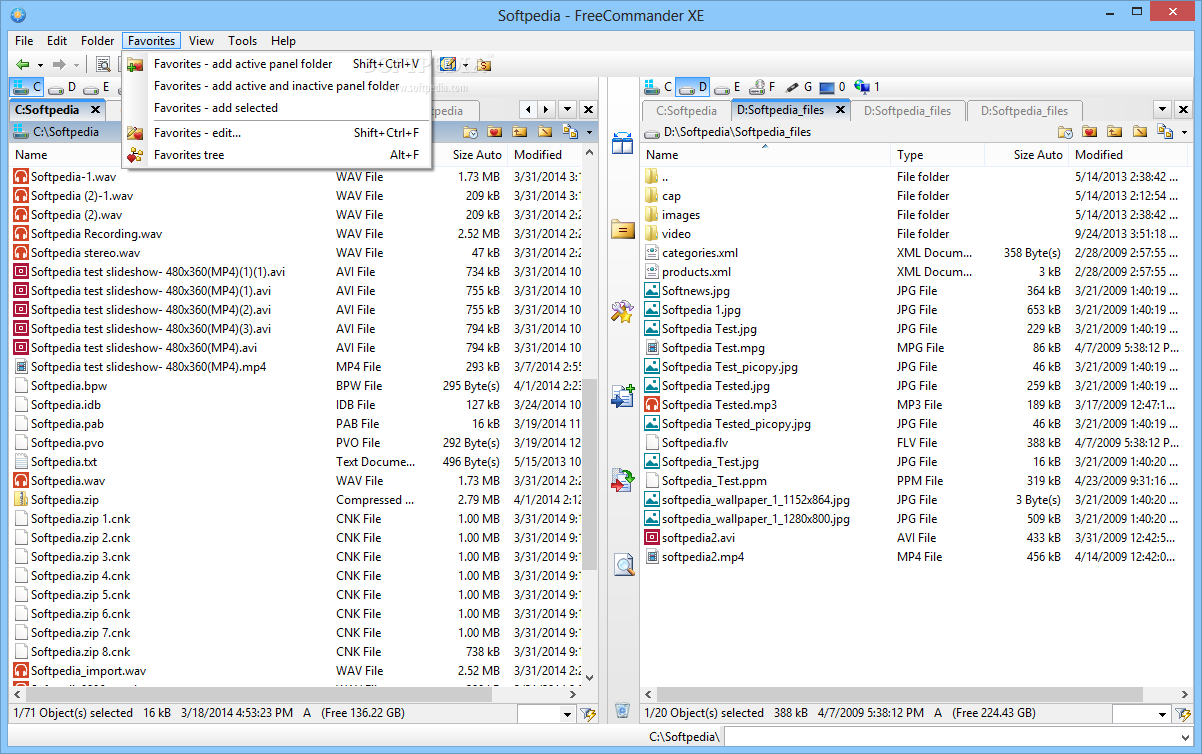
Task: Click the splitter yellow folder equal icon
Action: [x=623, y=229]
